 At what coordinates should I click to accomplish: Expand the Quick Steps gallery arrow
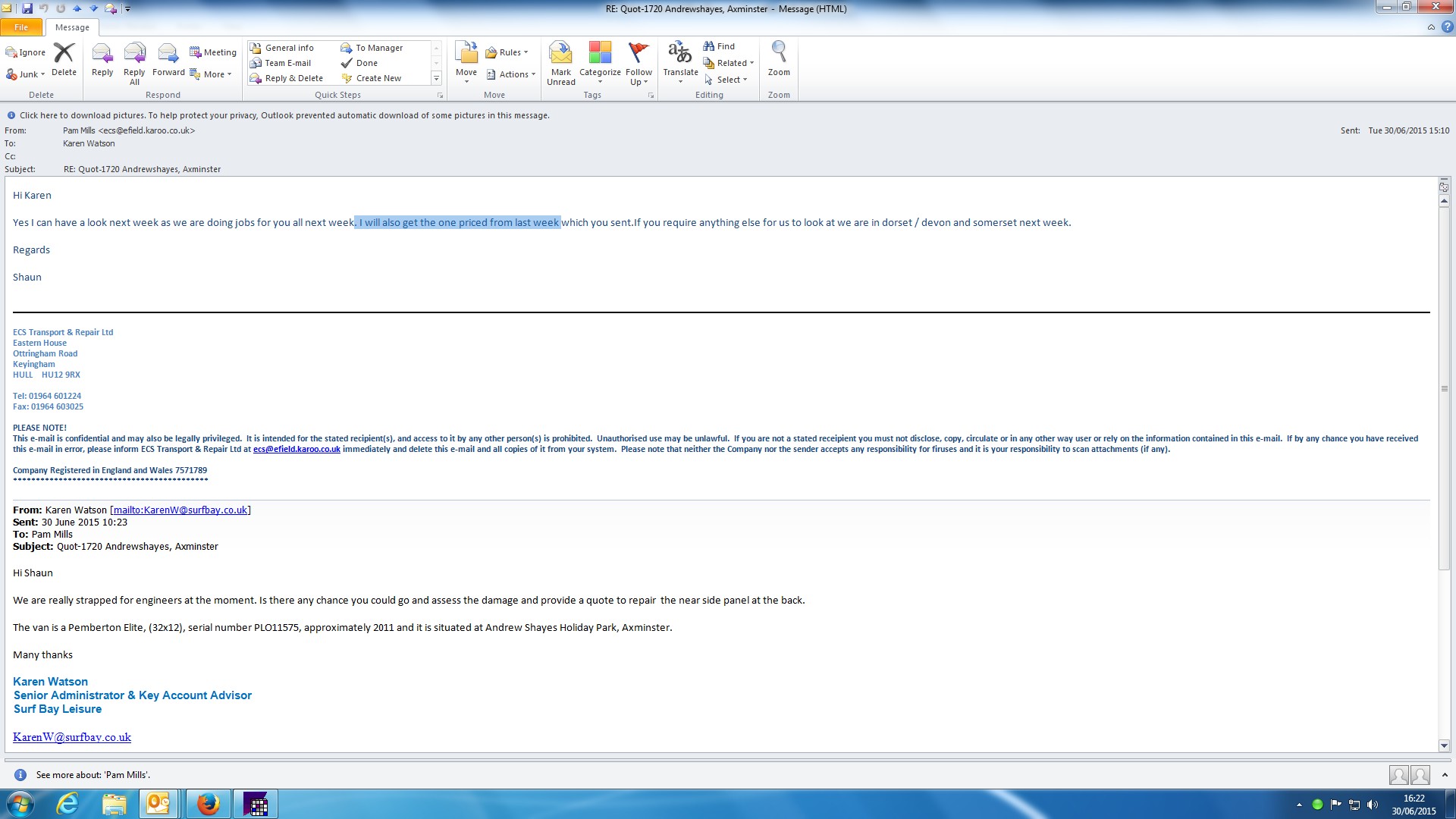436,78
